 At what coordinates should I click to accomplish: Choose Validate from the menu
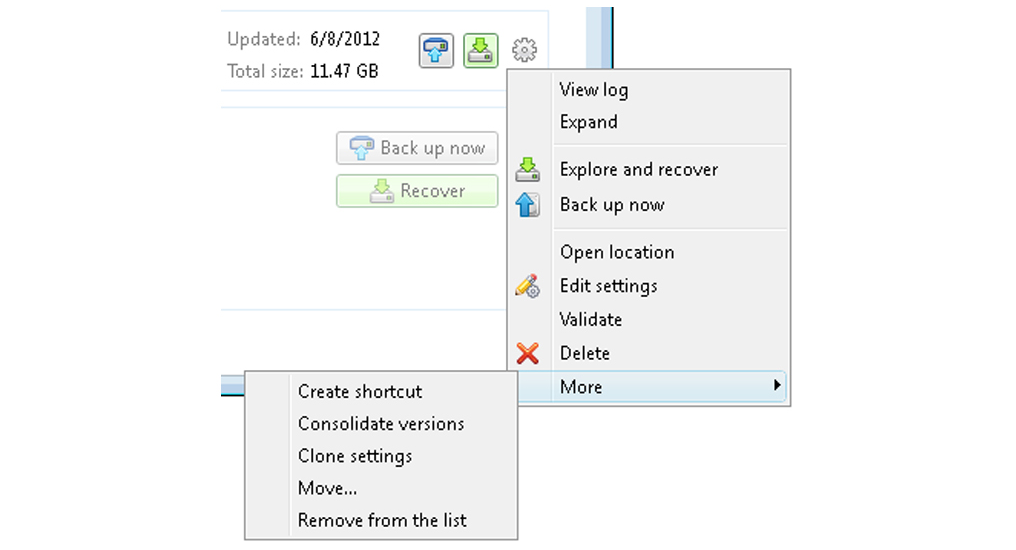(591, 320)
